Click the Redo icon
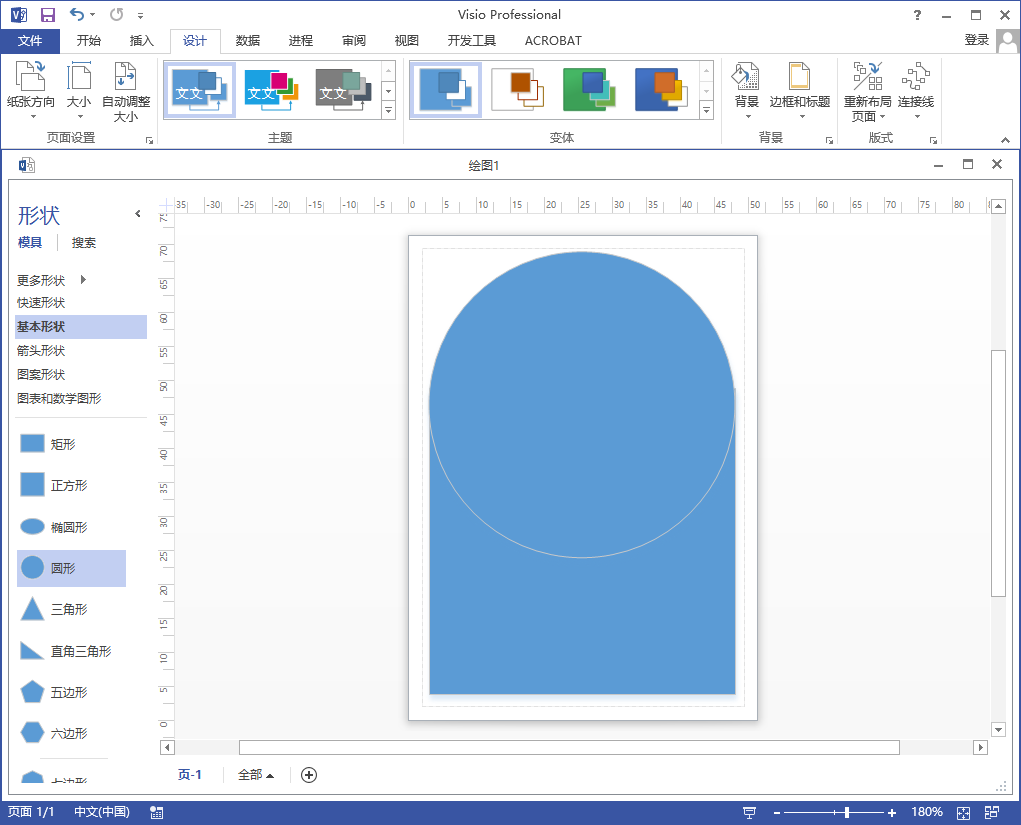The image size is (1021, 825). point(117,14)
